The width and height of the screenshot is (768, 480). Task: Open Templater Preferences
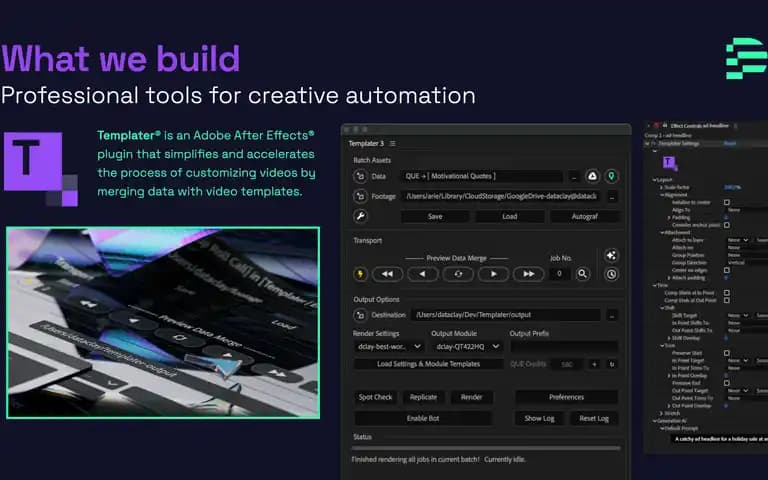pyautogui.click(x=566, y=397)
